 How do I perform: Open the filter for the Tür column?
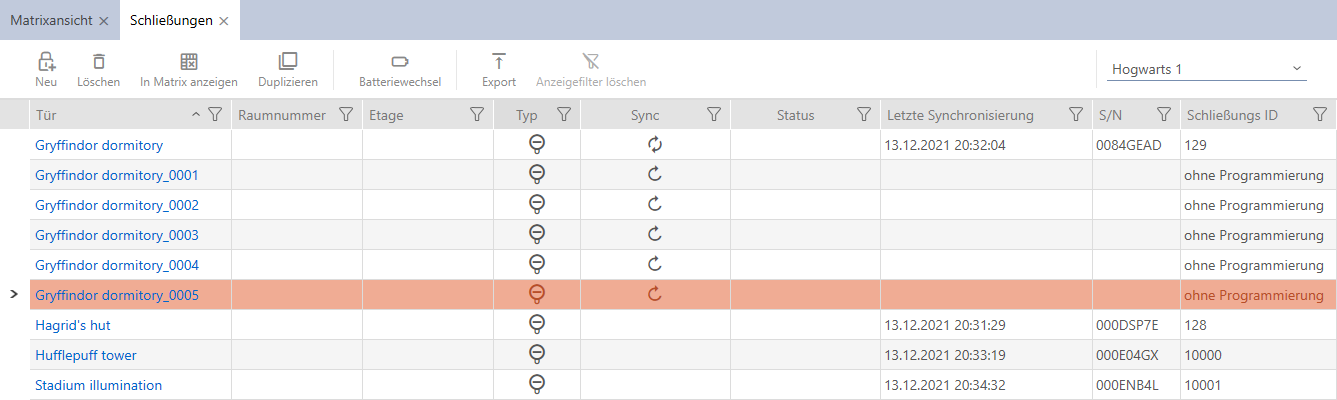pyautogui.click(x=215, y=115)
